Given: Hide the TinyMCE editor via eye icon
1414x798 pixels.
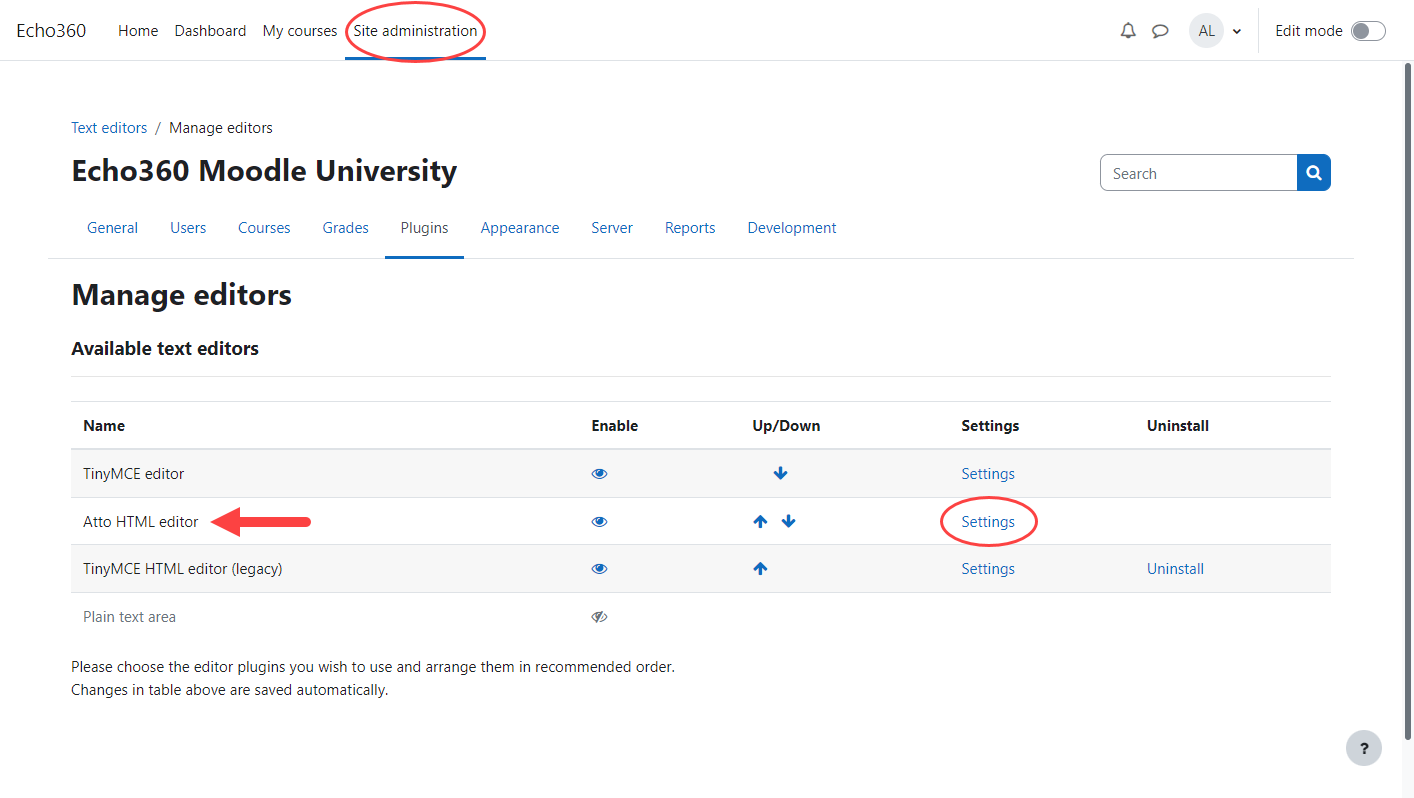Looking at the screenshot, I should click(600, 474).
